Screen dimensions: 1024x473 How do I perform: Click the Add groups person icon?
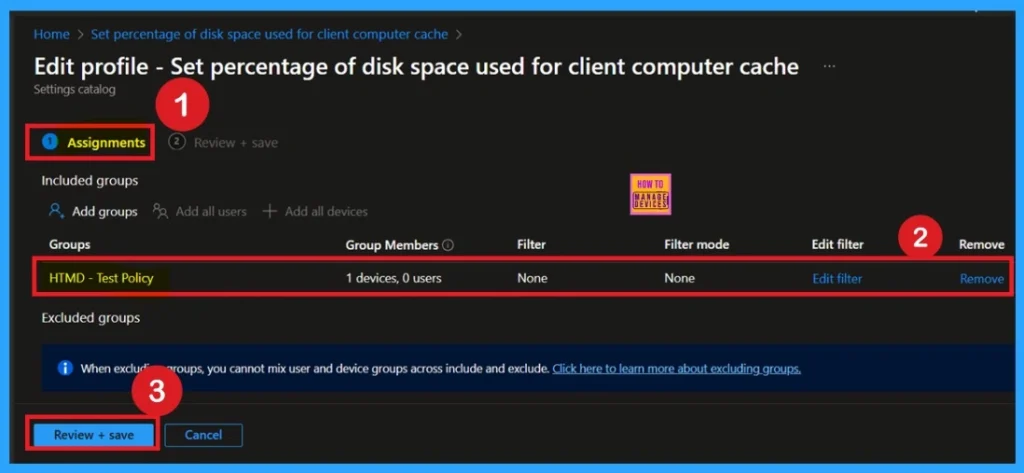pyautogui.click(x=56, y=211)
